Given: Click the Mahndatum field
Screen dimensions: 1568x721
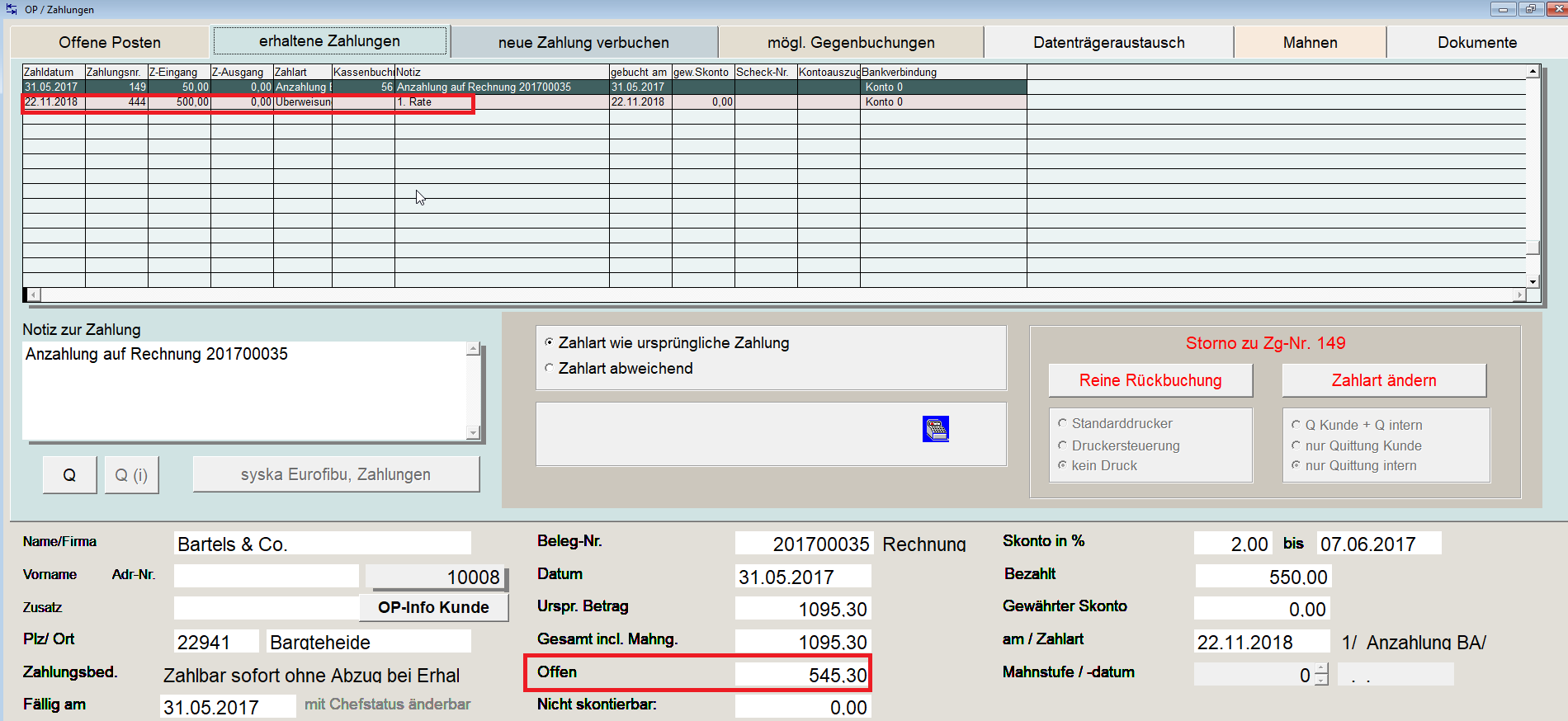Looking at the screenshot, I should click(1396, 674).
